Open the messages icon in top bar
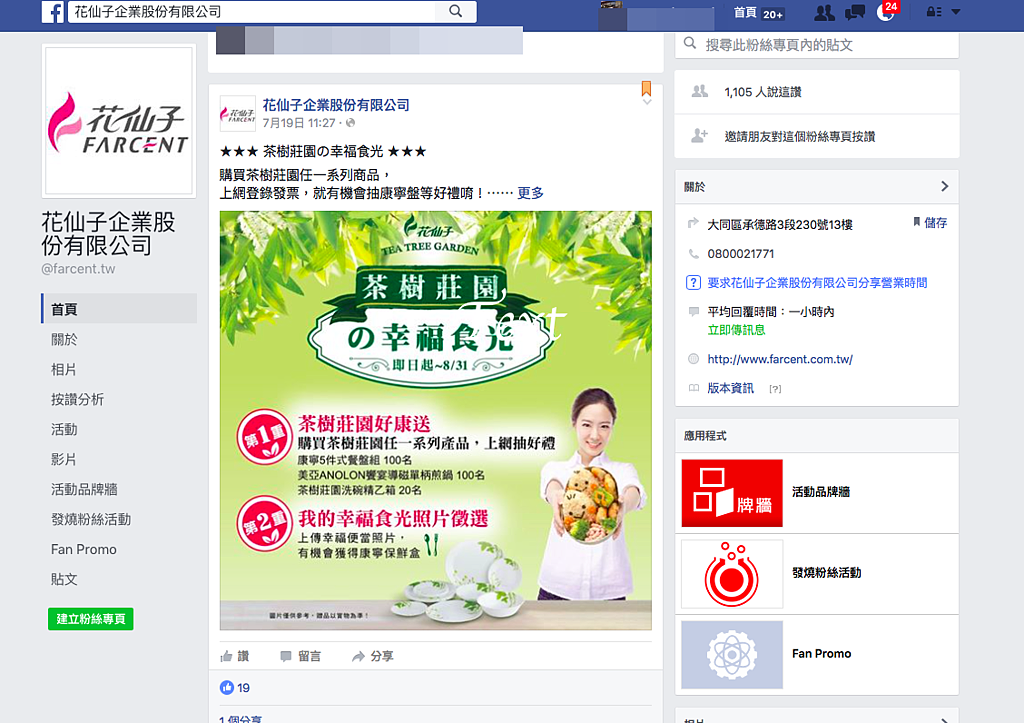Screen dimensions: 1024x723 [855, 12]
